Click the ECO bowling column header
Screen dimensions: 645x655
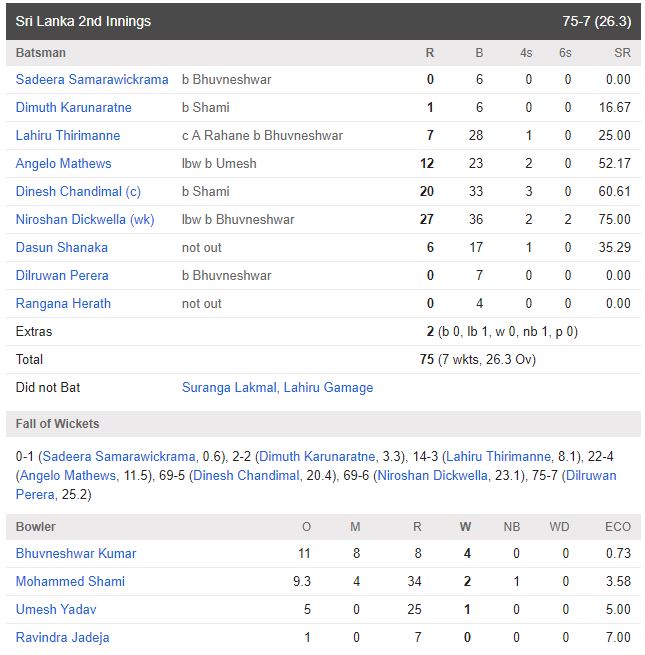tap(618, 526)
